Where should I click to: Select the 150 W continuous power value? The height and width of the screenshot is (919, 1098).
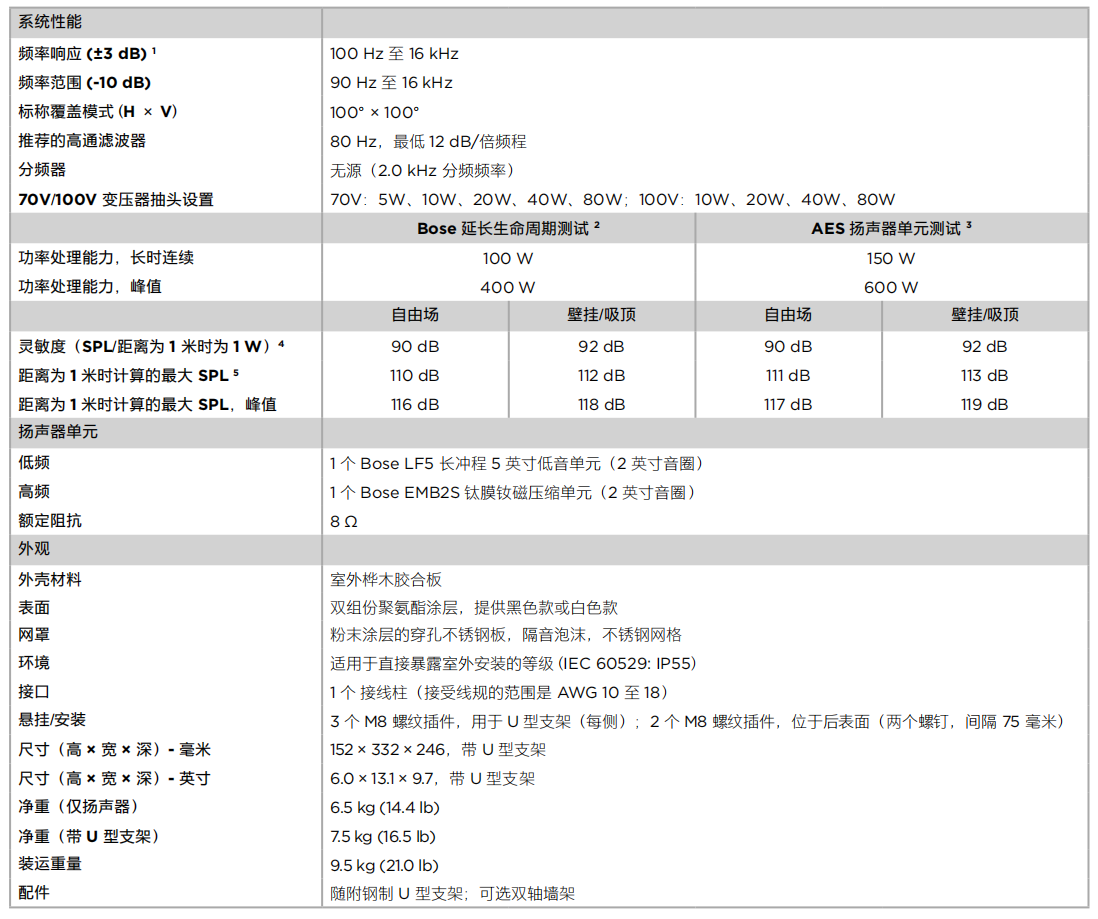891,258
